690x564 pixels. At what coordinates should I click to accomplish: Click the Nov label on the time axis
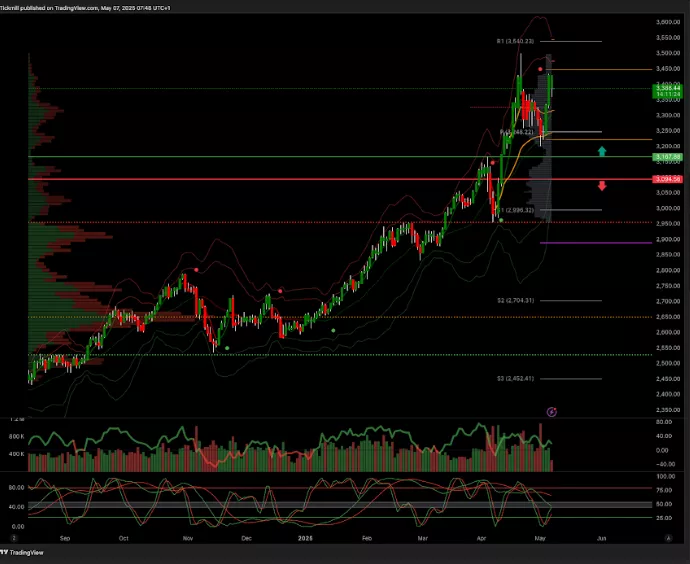click(x=186, y=537)
